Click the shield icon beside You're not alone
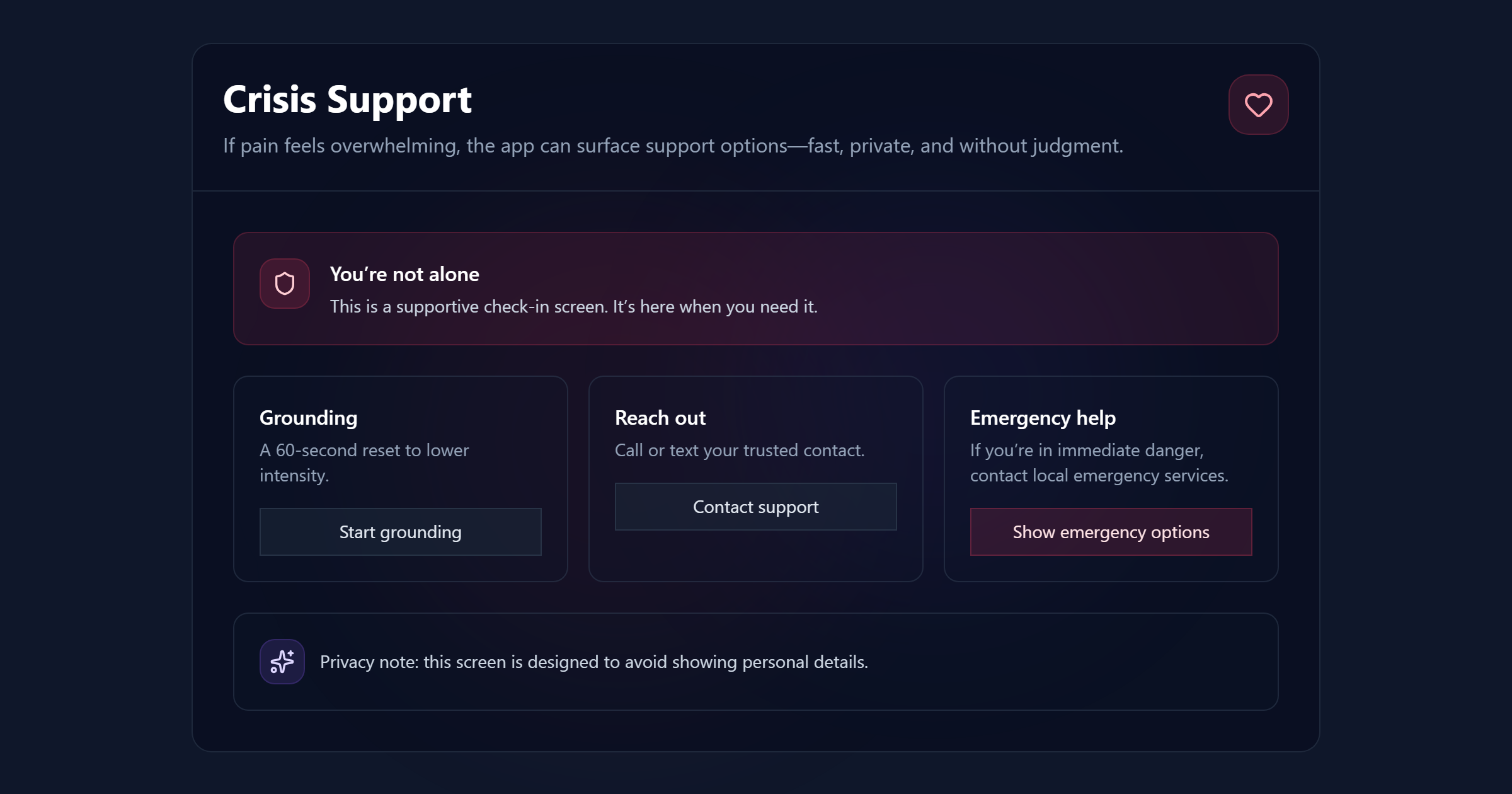The height and width of the screenshot is (794, 1512). point(285,284)
